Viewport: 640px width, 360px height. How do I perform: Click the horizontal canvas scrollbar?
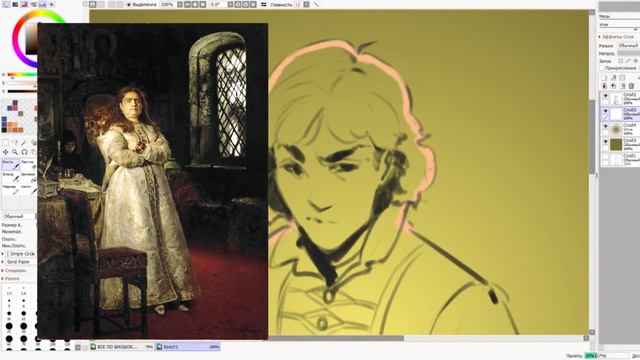click(x=336, y=338)
